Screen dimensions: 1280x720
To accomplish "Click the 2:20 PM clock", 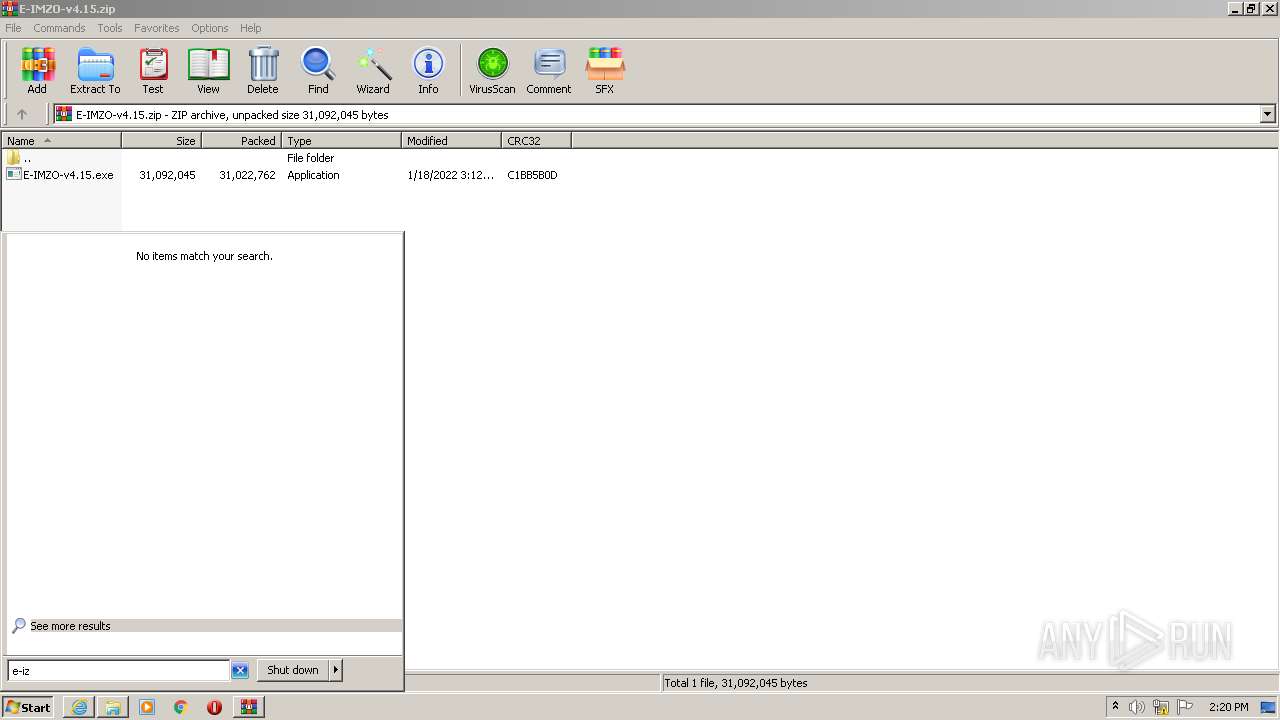I will (x=1228, y=707).
